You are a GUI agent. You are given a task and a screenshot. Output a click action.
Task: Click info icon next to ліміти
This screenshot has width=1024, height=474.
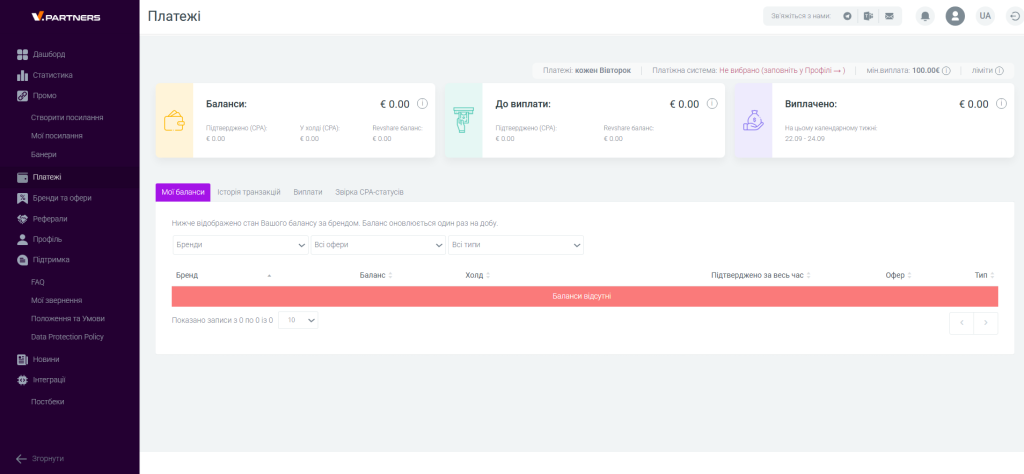[1000, 71]
